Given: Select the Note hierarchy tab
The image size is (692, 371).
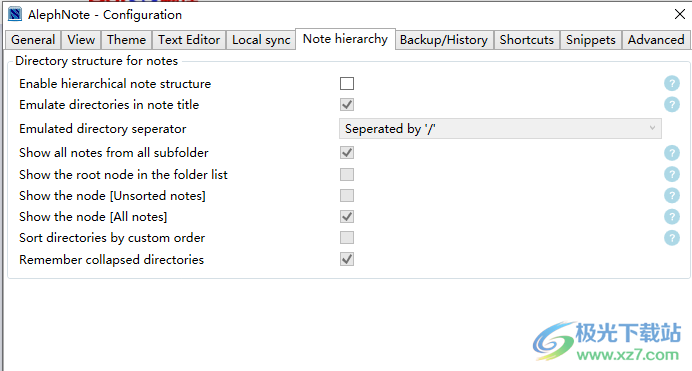Looking at the screenshot, I should [x=345, y=39].
